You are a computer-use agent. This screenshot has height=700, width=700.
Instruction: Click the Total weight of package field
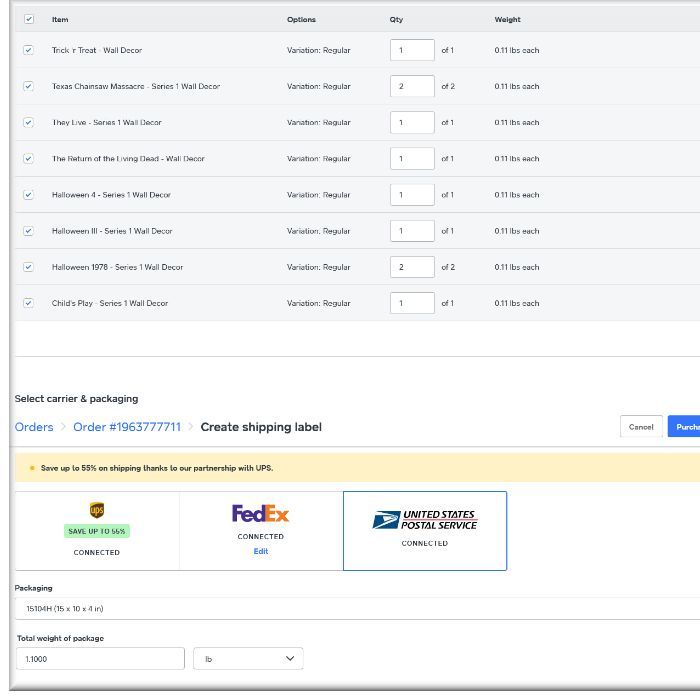coord(100,659)
